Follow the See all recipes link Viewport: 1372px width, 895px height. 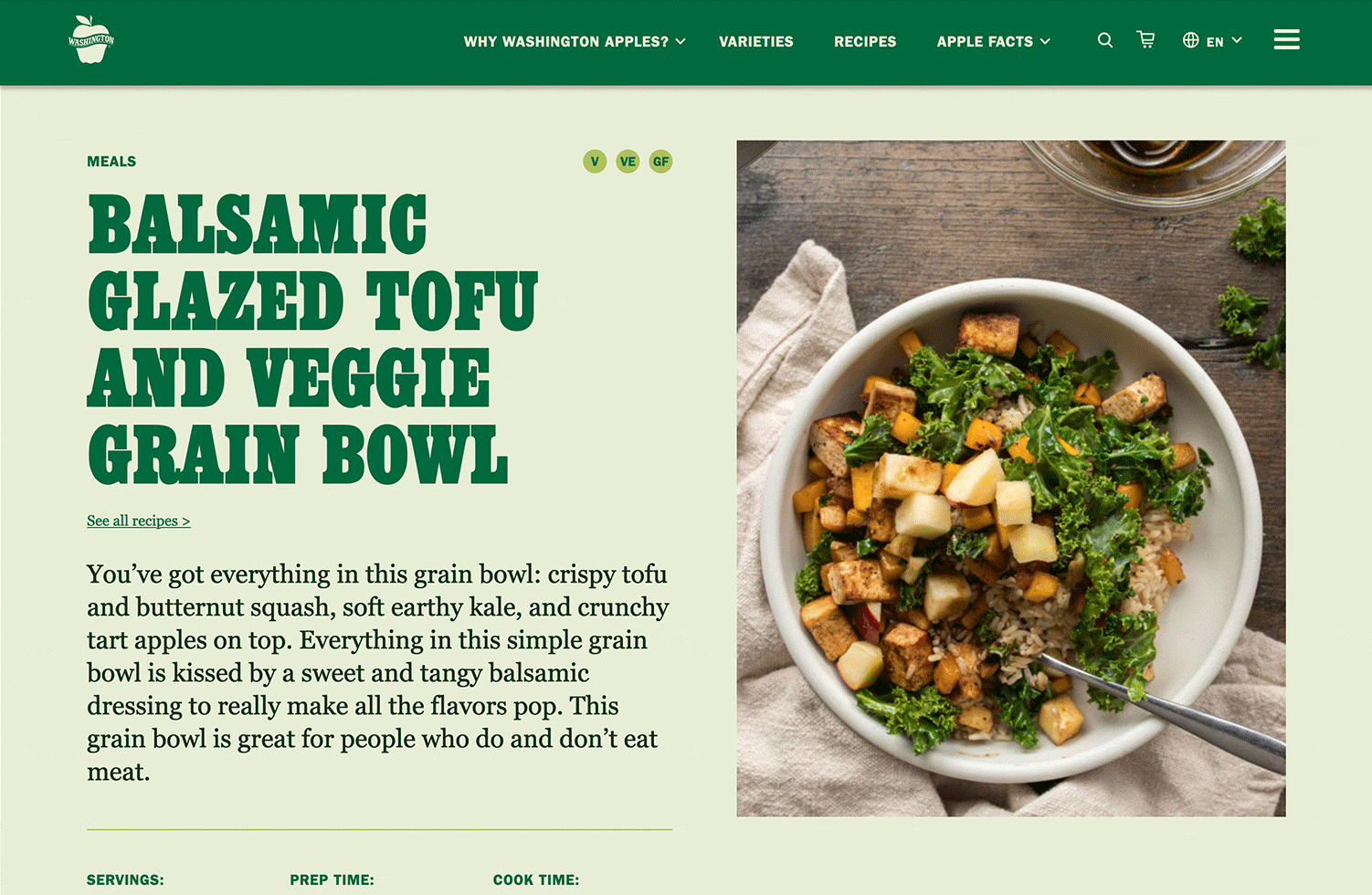click(139, 521)
